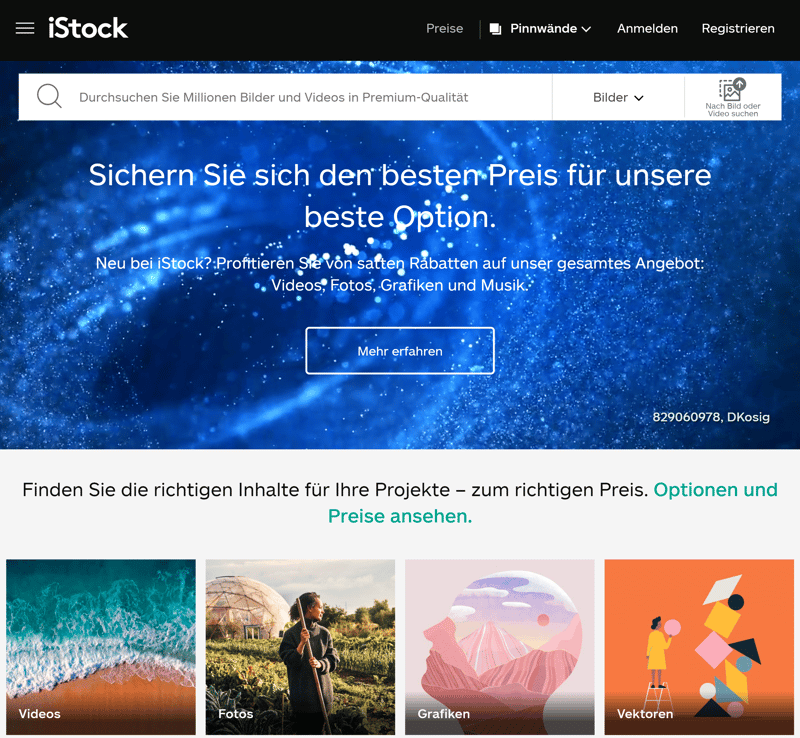
Task: Open the Fotos category thumbnail
Action: tap(300, 647)
